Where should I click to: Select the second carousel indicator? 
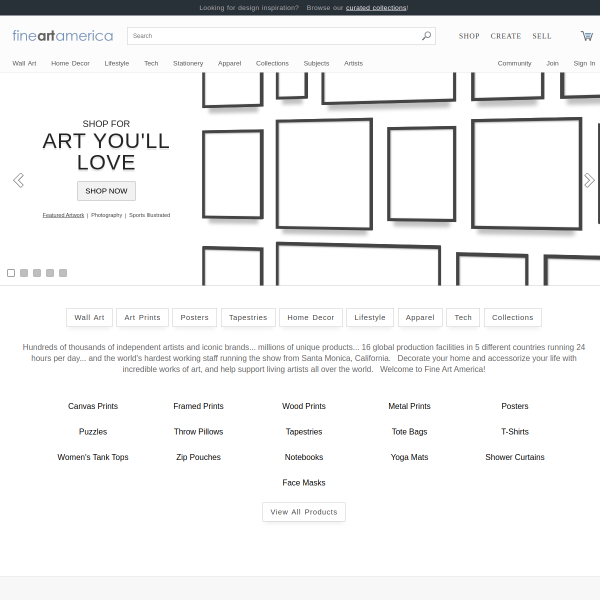(x=24, y=273)
